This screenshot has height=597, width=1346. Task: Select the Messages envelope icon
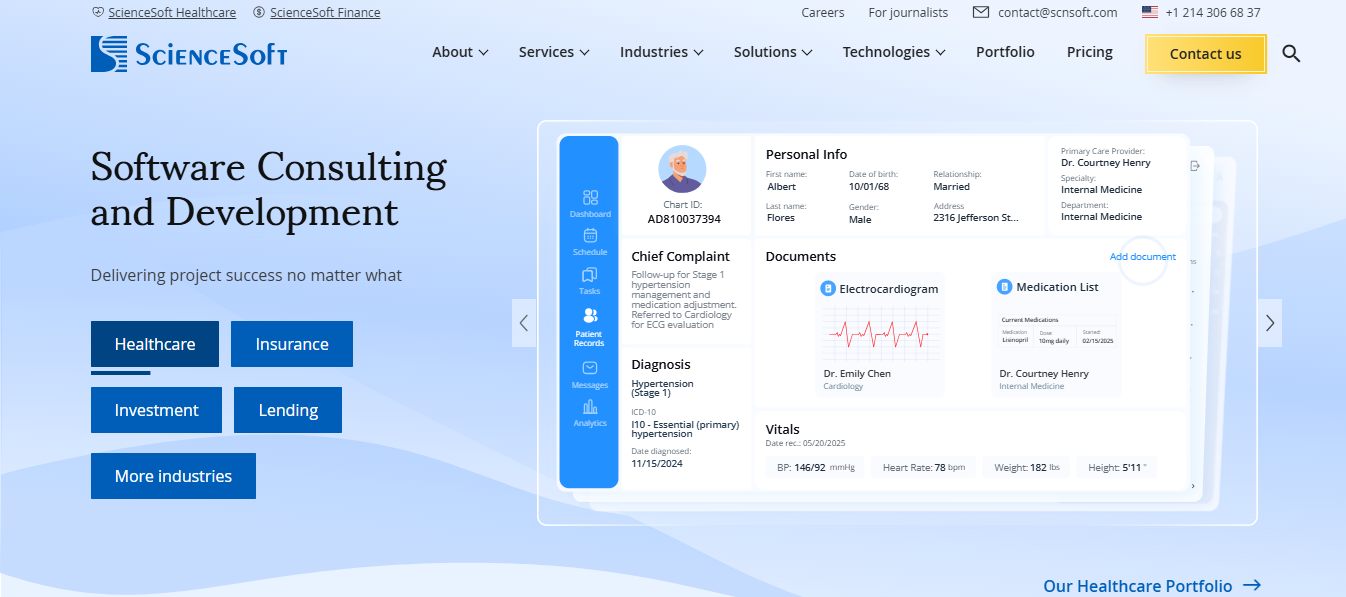click(x=590, y=369)
